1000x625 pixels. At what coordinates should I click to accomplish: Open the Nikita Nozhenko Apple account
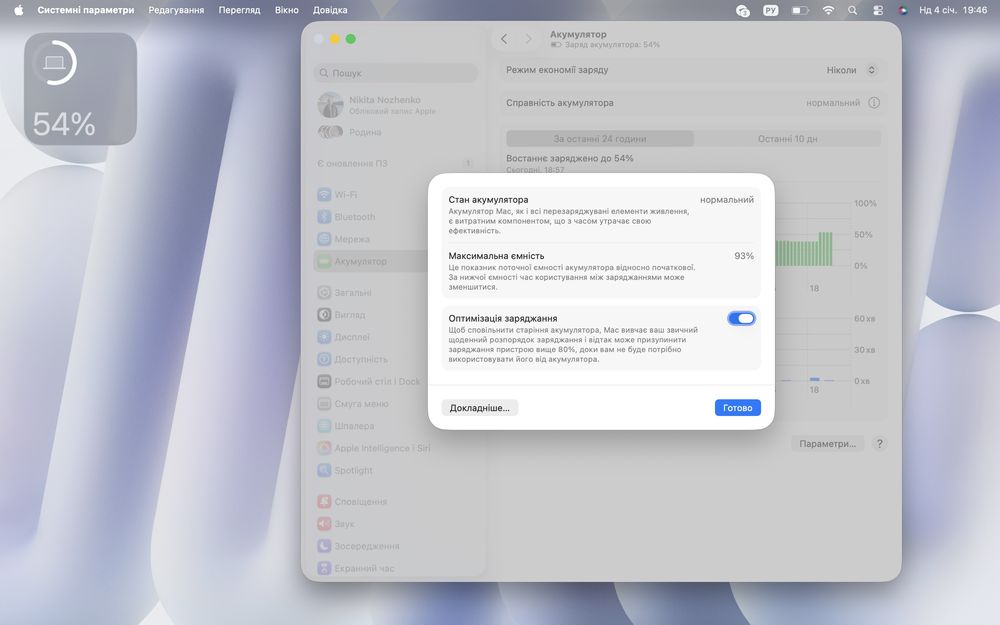[x=395, y=105]
